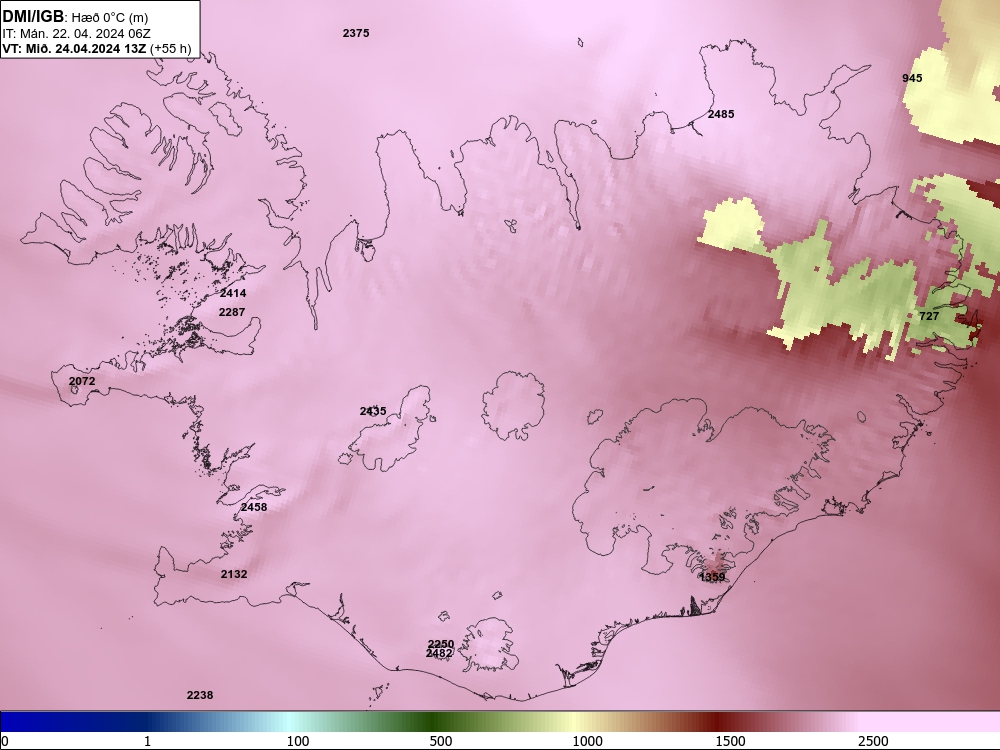
Task: Click the 2458 value label
Action: [x=254, y=507]
